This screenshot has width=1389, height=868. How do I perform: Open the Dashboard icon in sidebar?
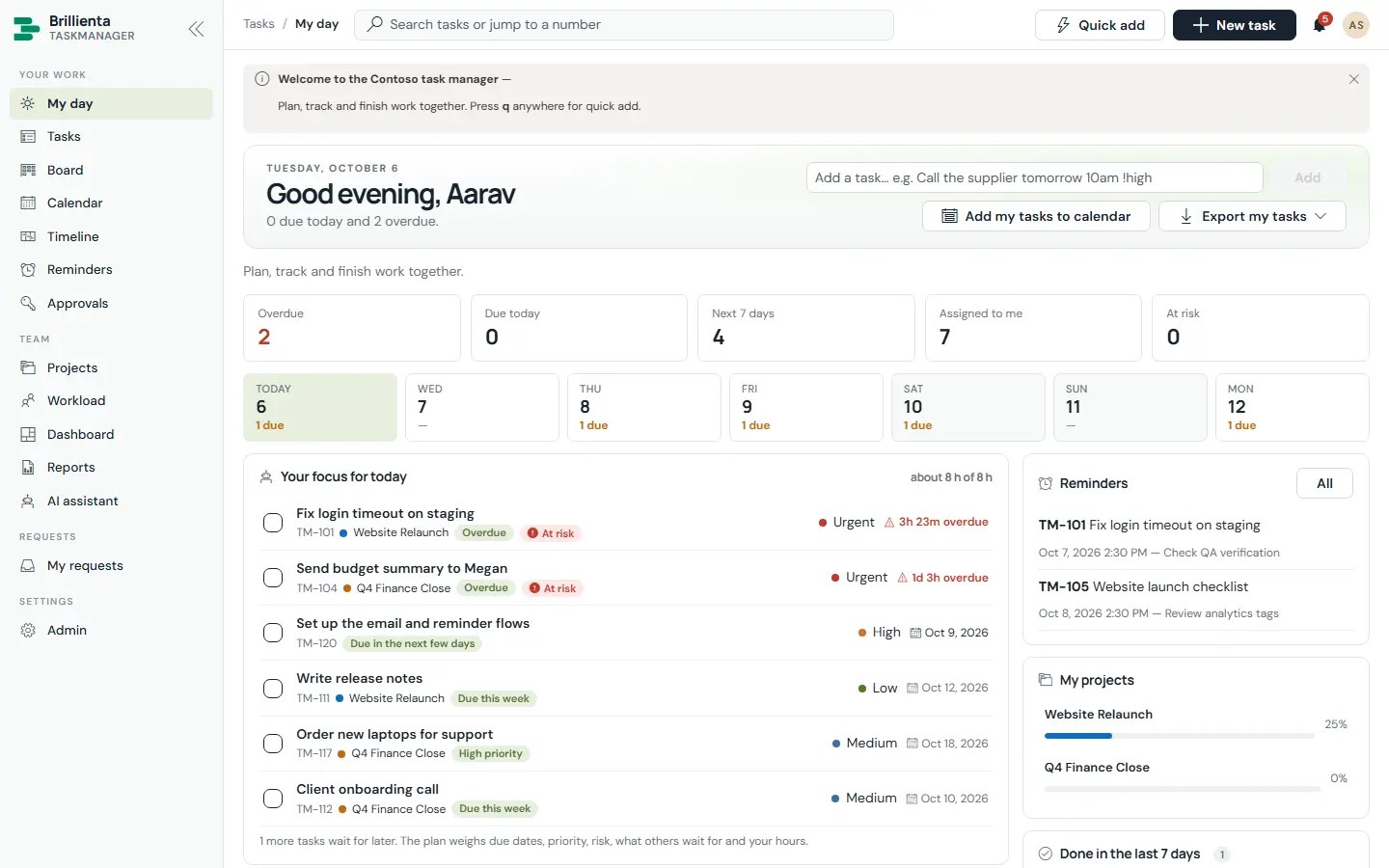(x=28, y=434)
